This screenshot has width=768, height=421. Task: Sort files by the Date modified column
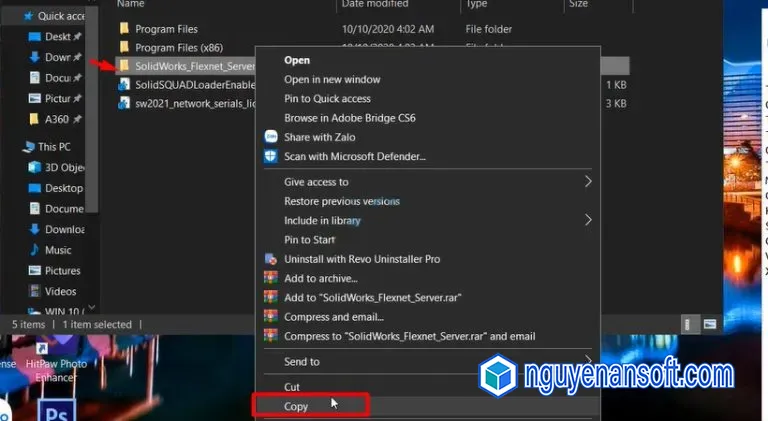376,4
